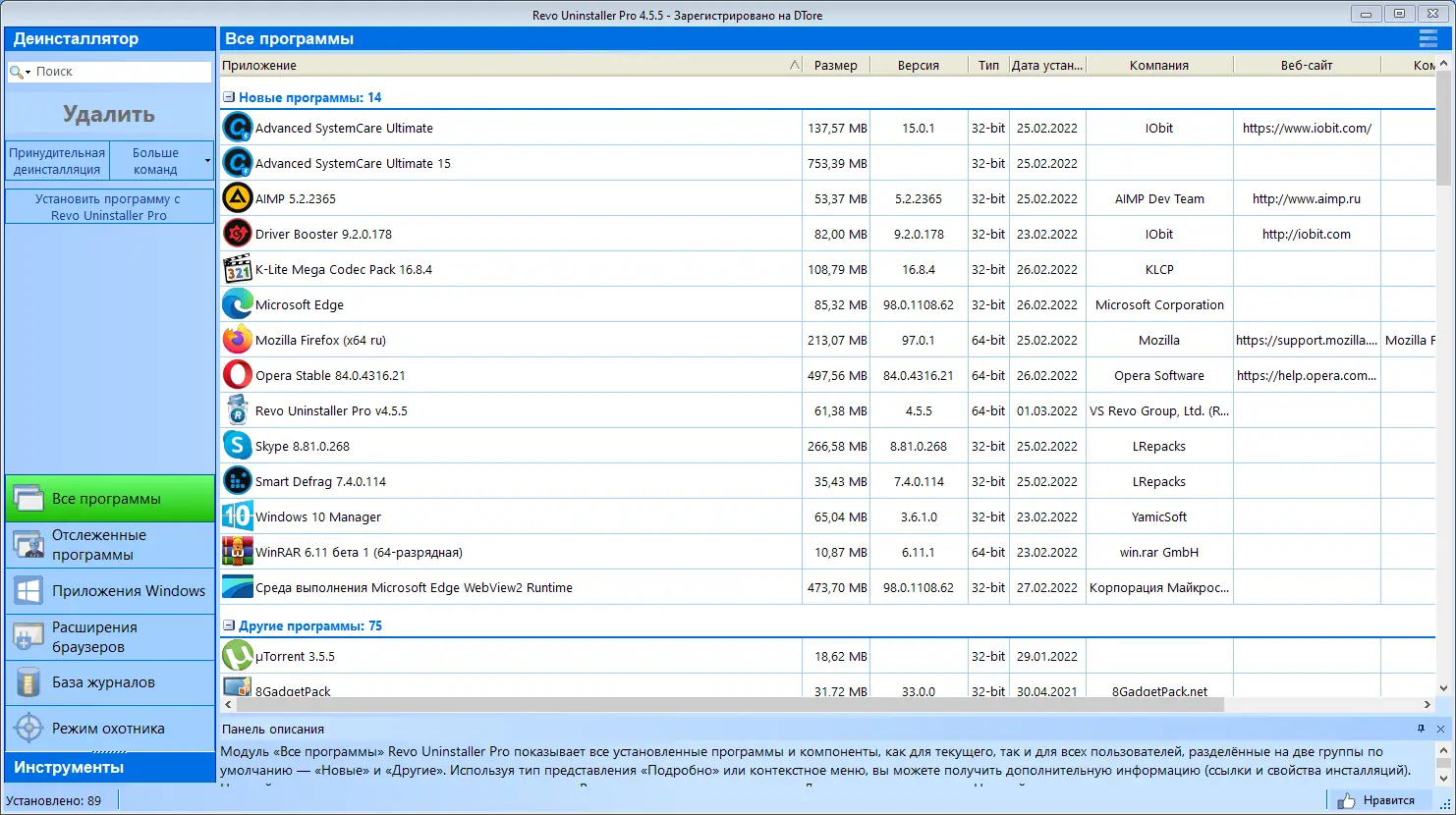
Task: Click the thumbs-up Нравится icon
Action: click(x=1345, y=800)
